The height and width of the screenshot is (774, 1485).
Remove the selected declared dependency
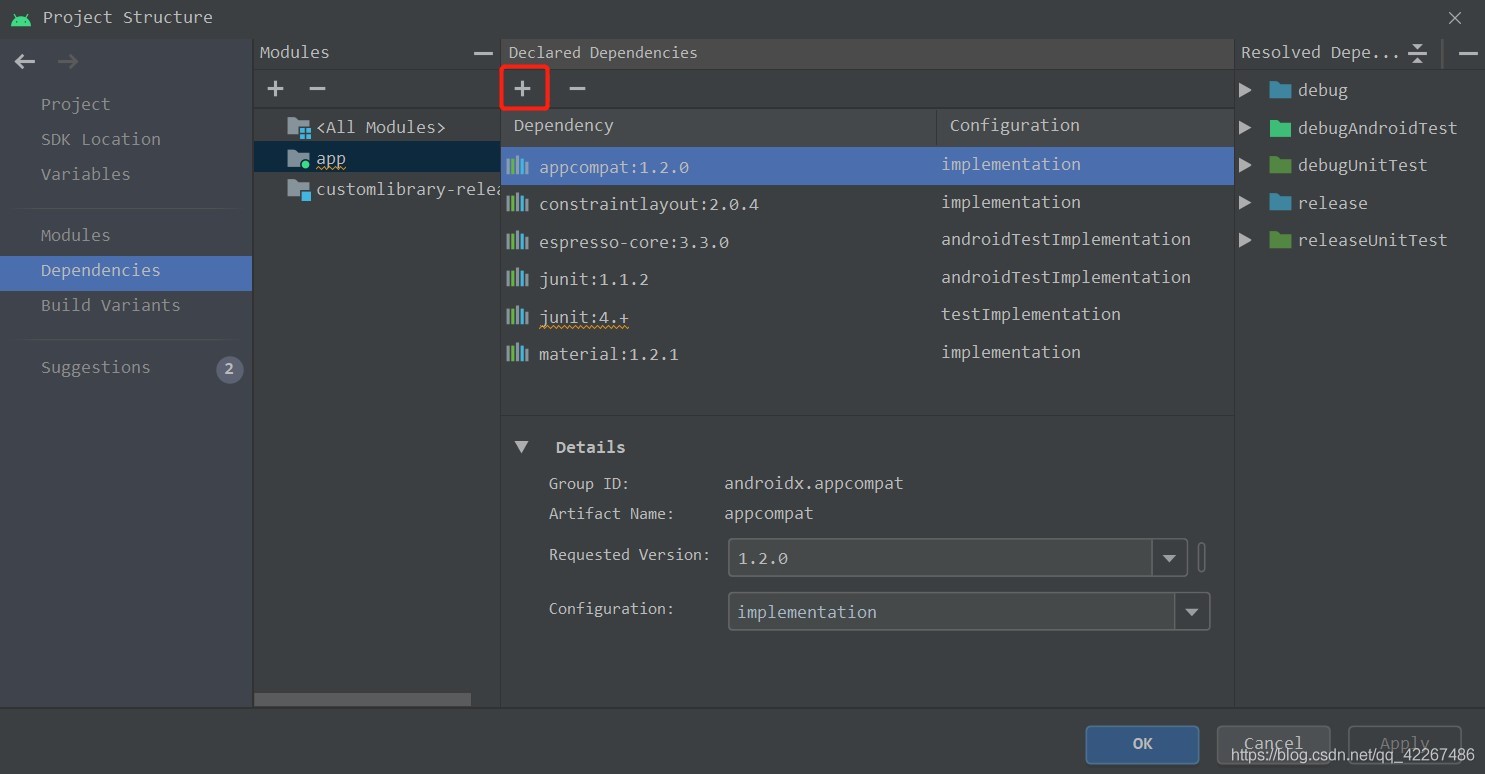tap(577, 88)
